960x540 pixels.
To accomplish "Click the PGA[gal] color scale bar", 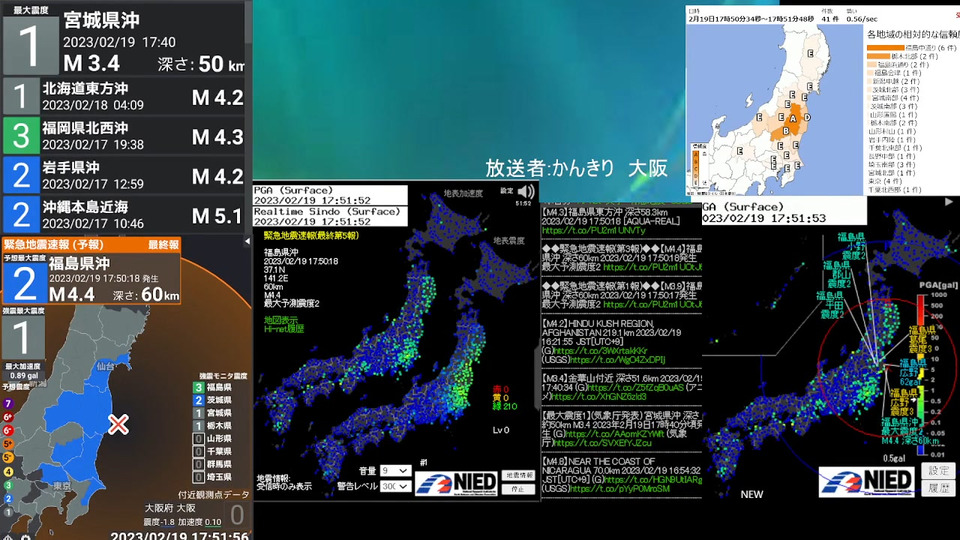I will [x=921, y=375].
